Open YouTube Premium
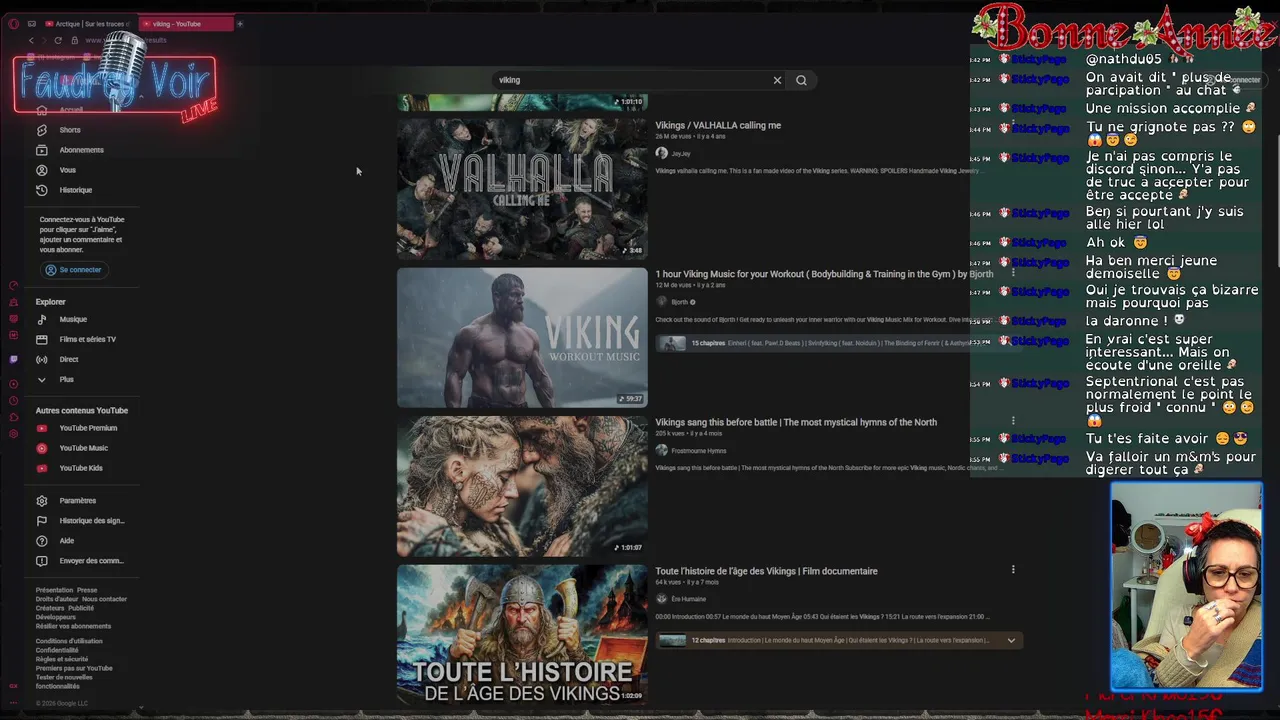The image size is (1280, 720). click(88, 428)
